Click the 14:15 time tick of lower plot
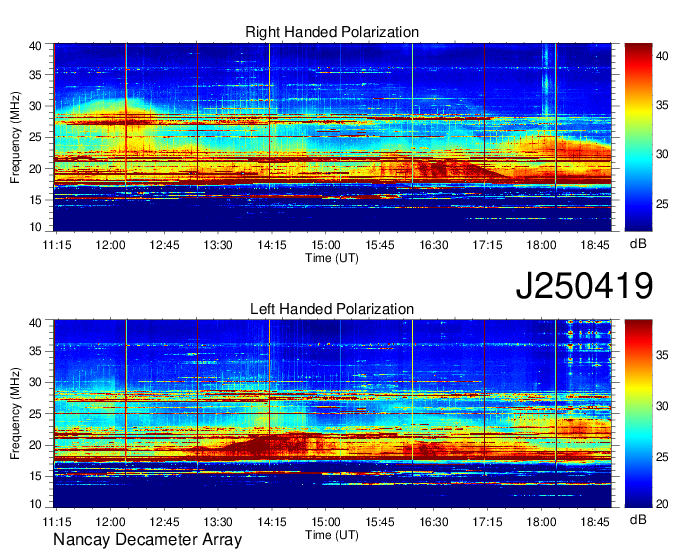680x552 pixels. coord(272,522)
